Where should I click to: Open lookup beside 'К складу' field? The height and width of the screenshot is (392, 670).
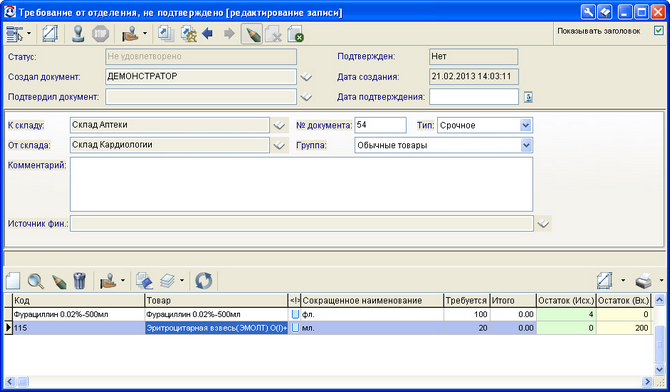pos(279,125)
